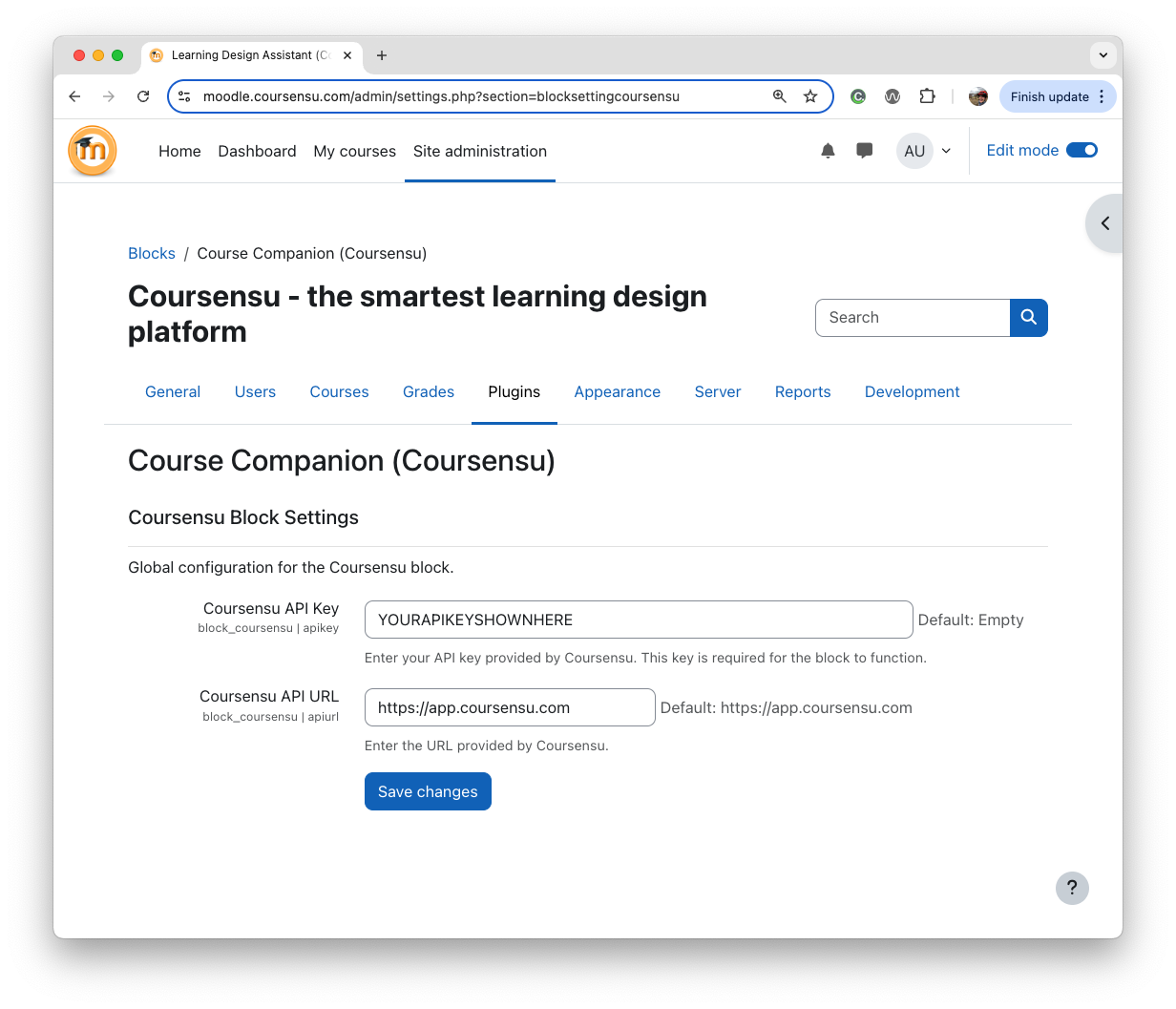Toggle Edit mode switch
The height and width of the screenshot is (1009, 1176).
coord(1081,150)
